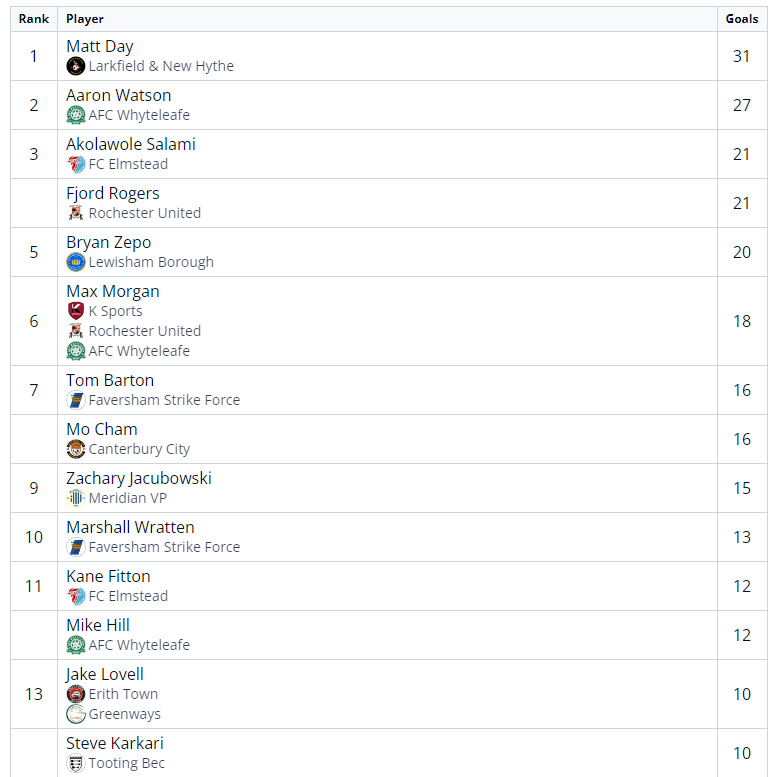Click AFC Whyteleafe team under Mike Hill
This screenshot has height=777, width=773.
click(x=138, y=645)
